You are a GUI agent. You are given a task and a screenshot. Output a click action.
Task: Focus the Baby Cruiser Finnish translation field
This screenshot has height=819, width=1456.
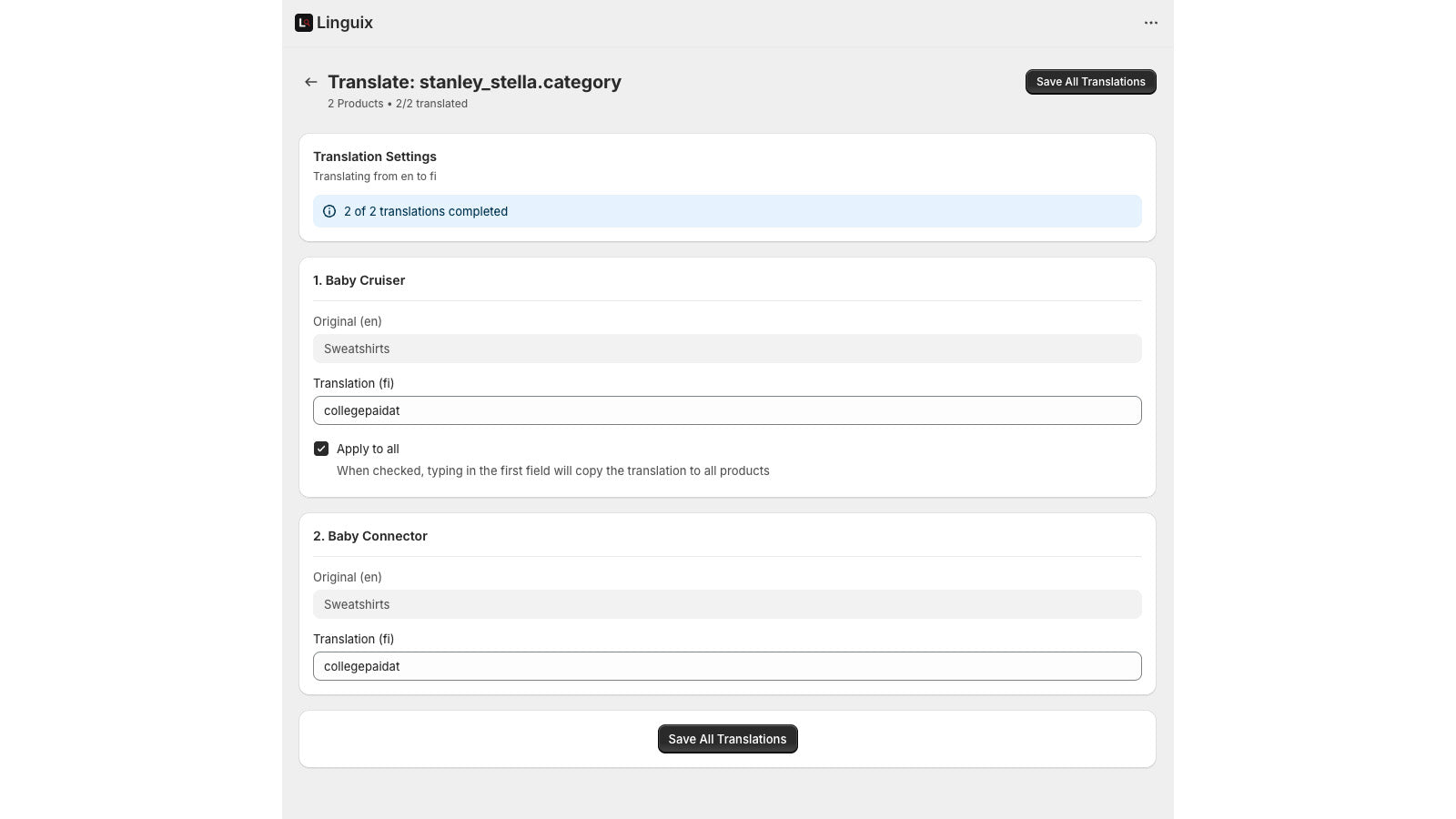[726, 410]
